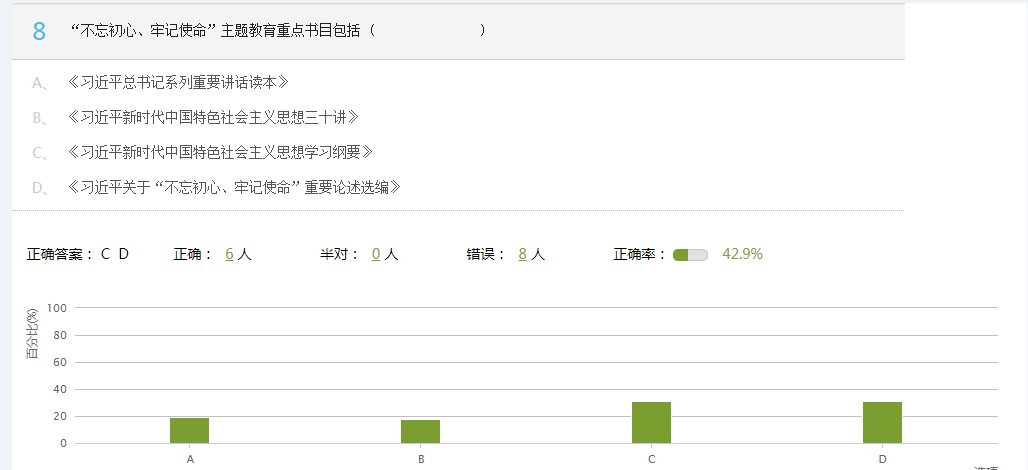Click the green bar for option D
Image resolution: width=1028 pixels, height=470 pixels.
[882, 422]
